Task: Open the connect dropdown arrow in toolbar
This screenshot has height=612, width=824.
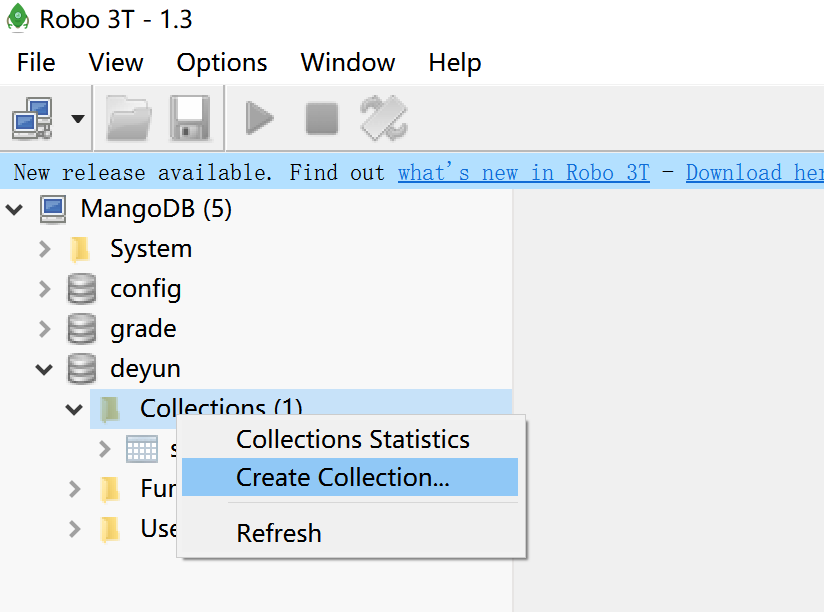Action: pyautogui.click(x=78, y=119)
